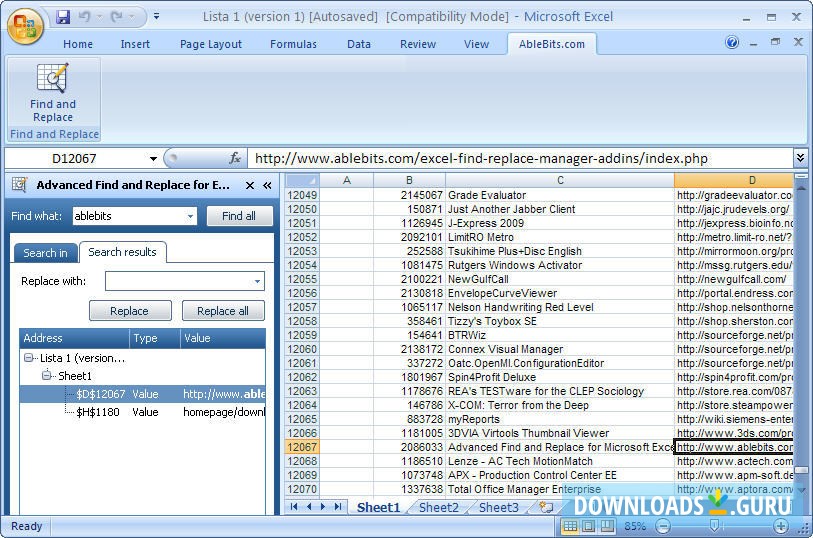Collapse the Find and Replace pane chevrons
Screen dimensions: 813x538
point(267,186)
